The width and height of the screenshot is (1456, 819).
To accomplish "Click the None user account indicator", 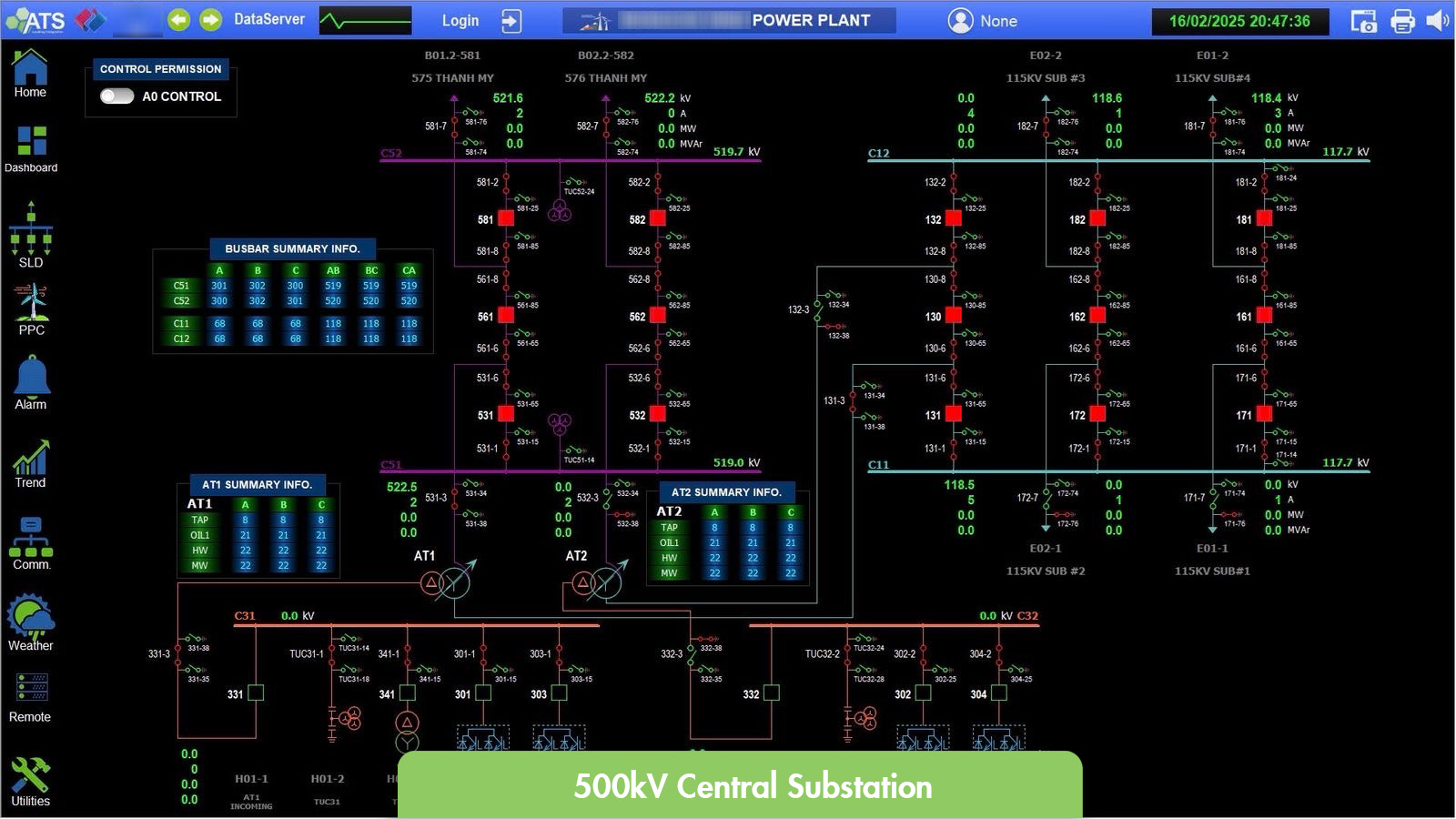I will point(983,21).
